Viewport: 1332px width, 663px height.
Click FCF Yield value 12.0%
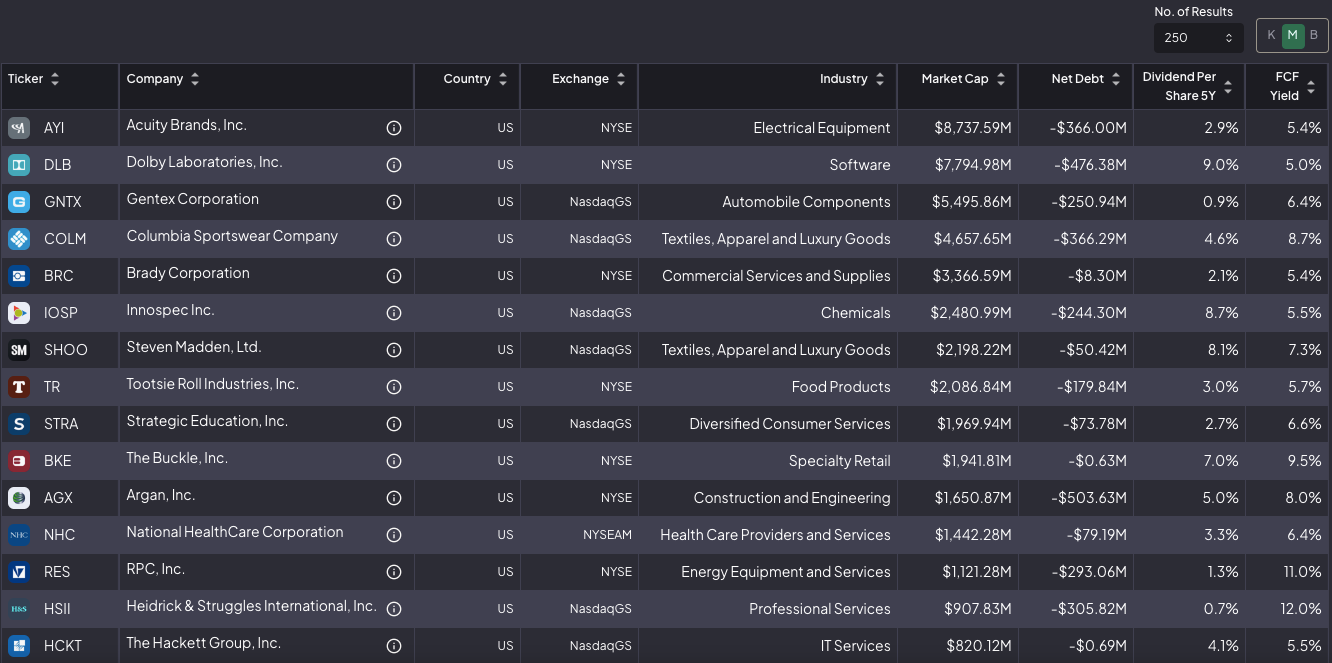pos(1302,609)
